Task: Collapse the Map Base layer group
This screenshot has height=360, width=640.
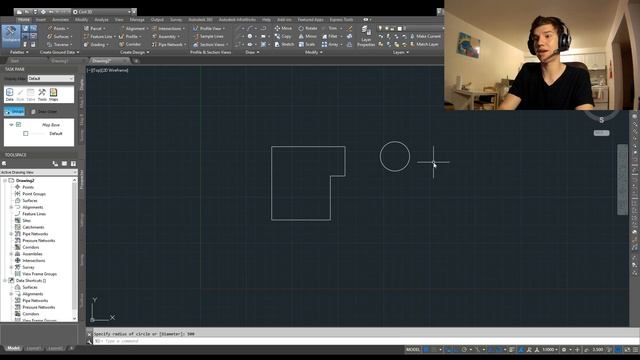Action: (x=11, y=124)
